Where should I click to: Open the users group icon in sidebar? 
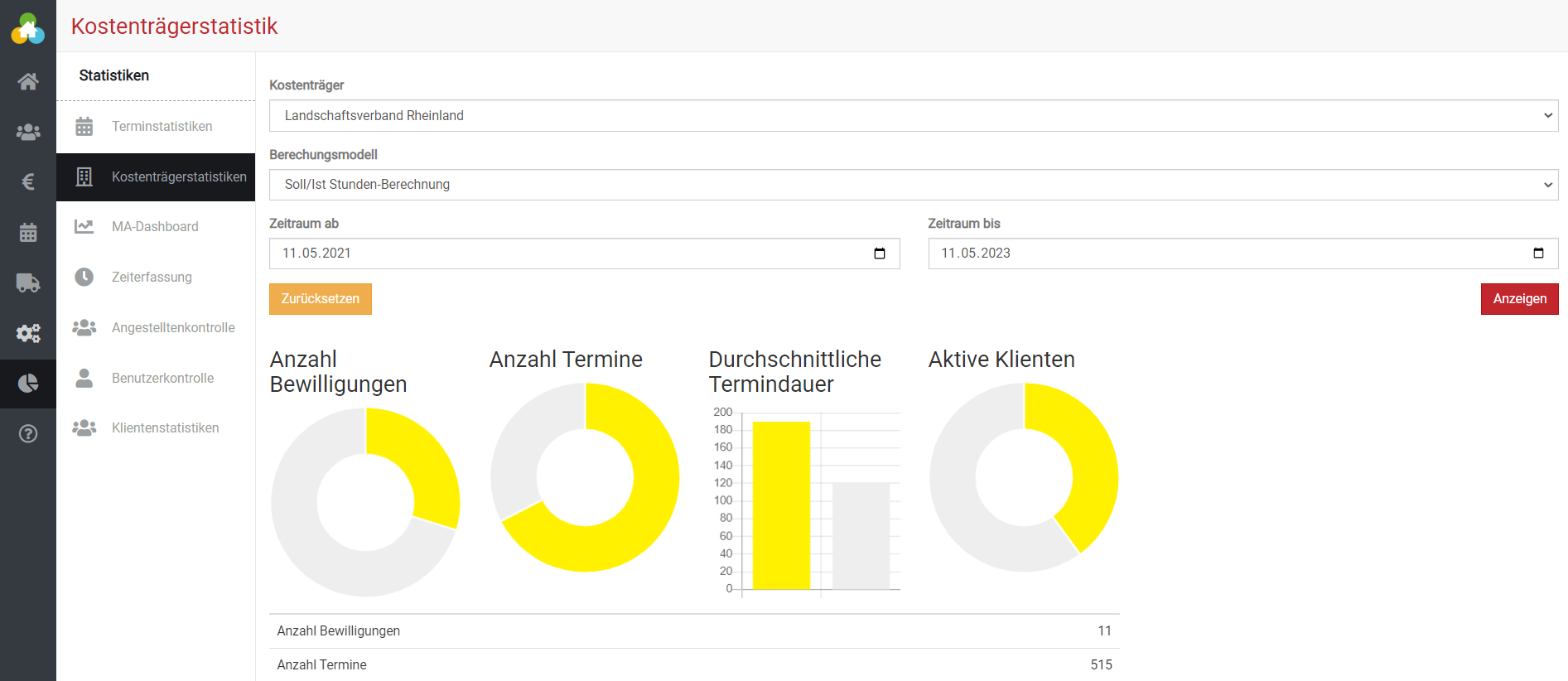coord(28,132)
